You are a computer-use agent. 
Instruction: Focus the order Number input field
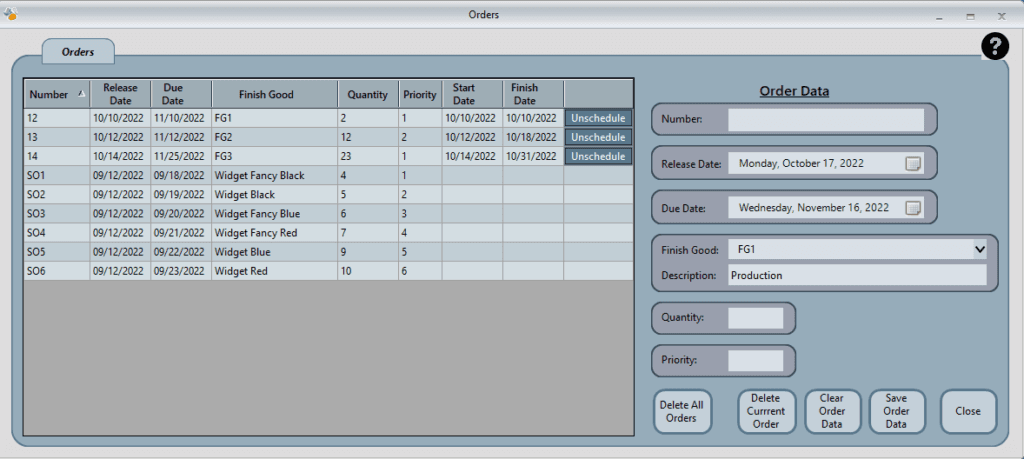[825, 120]
